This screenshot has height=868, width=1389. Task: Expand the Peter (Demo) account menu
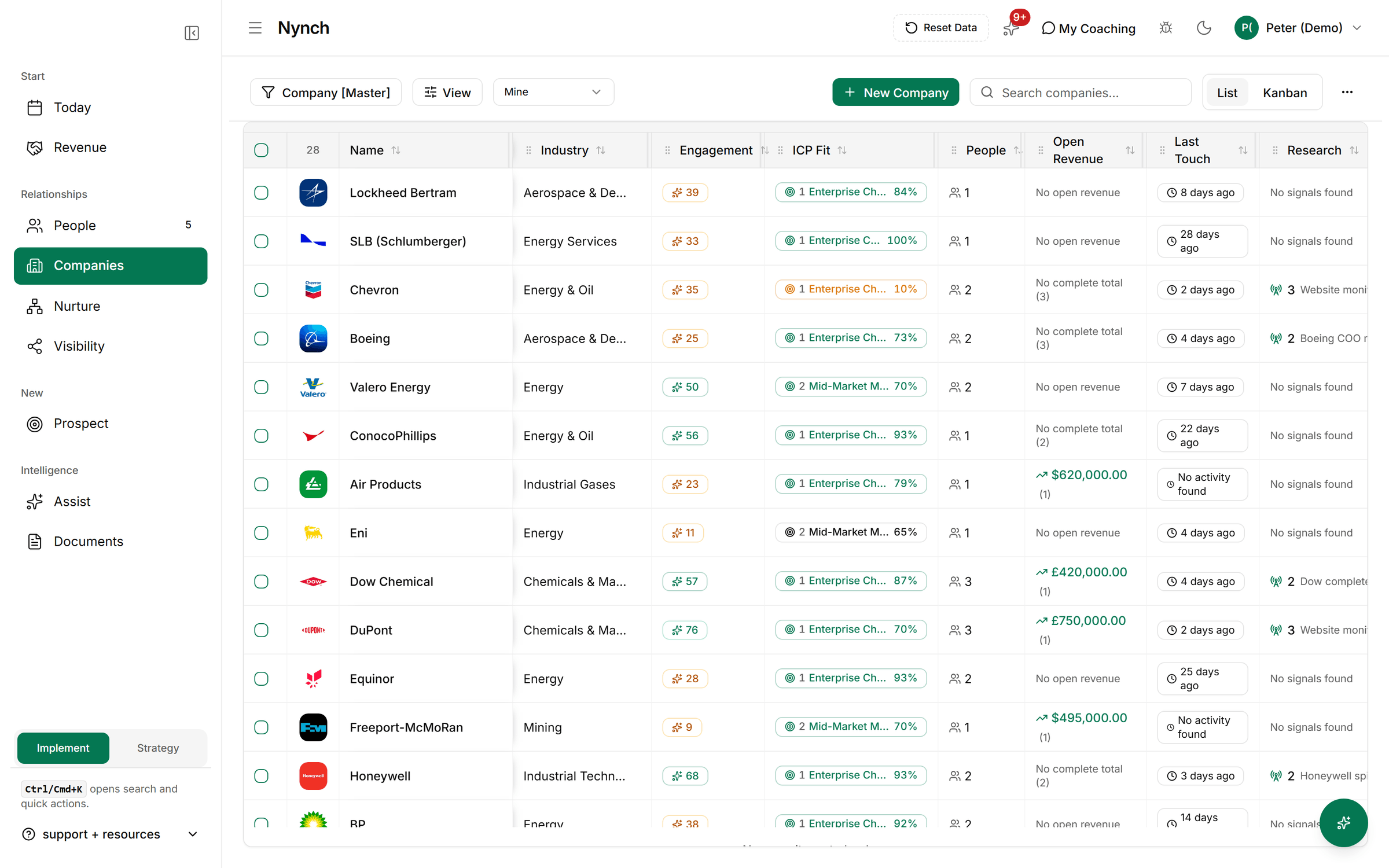[x=1298, y=28]
